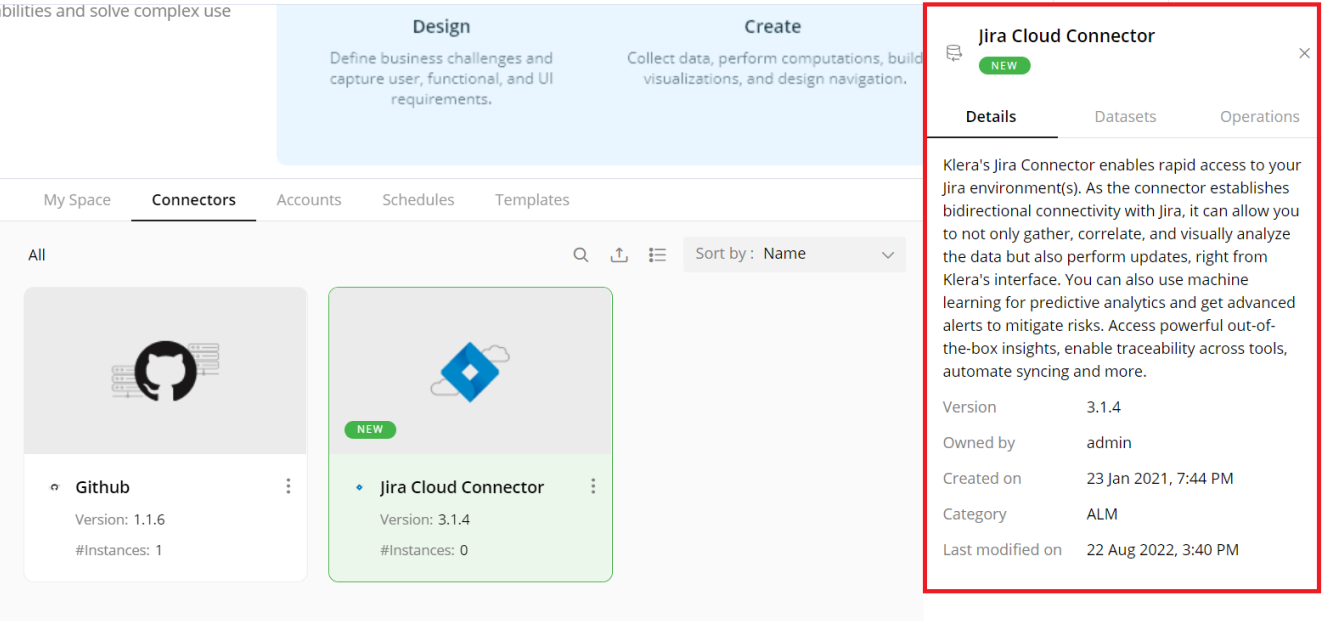Open the Sort by Name dropdown
This screenshot has height=621, width=1322.
point(794,254)
